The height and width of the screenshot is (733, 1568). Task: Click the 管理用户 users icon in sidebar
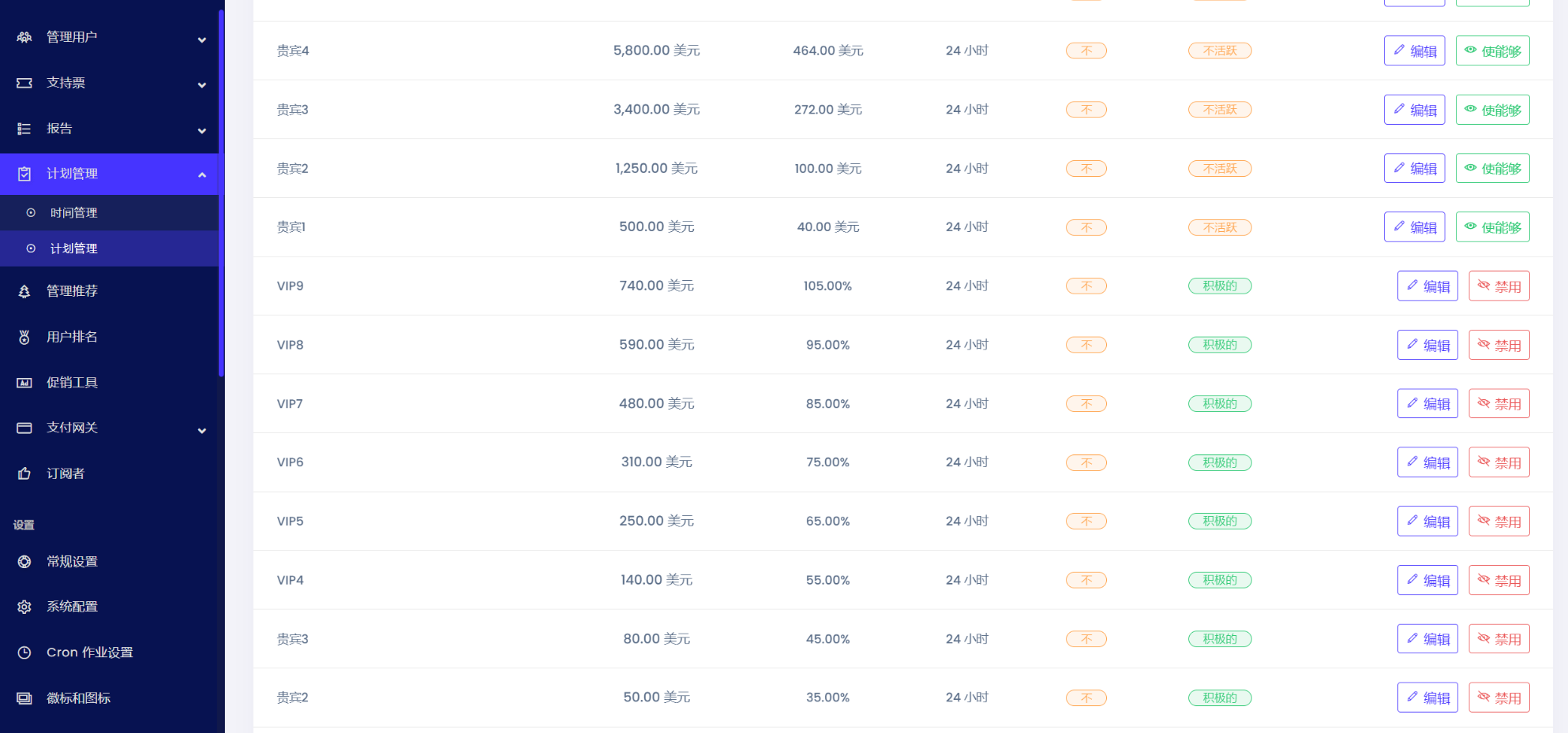click(24, 37)
